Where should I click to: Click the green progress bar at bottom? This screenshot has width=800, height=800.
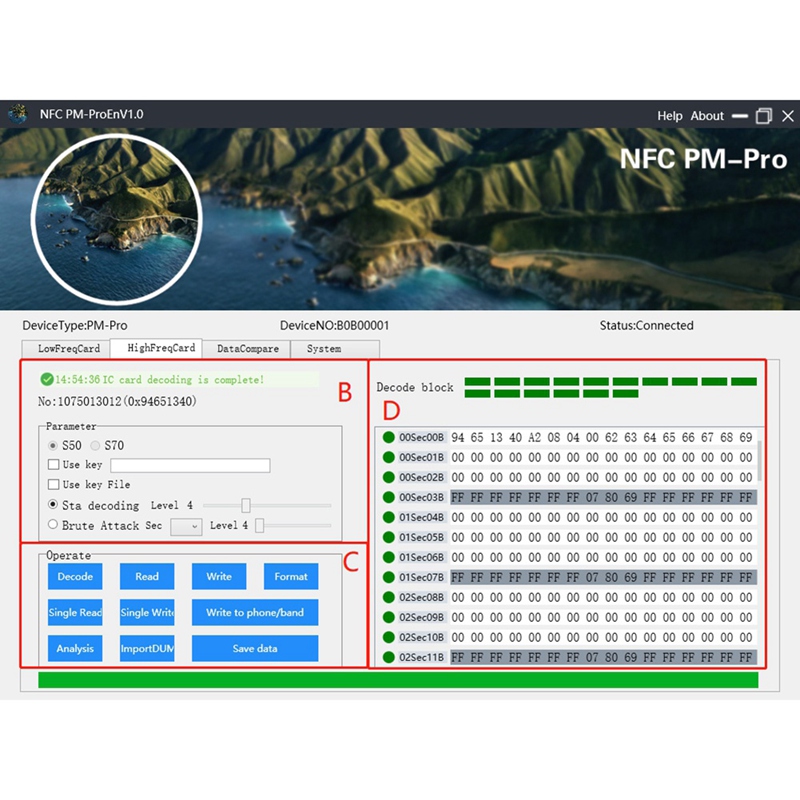(398, 680)
